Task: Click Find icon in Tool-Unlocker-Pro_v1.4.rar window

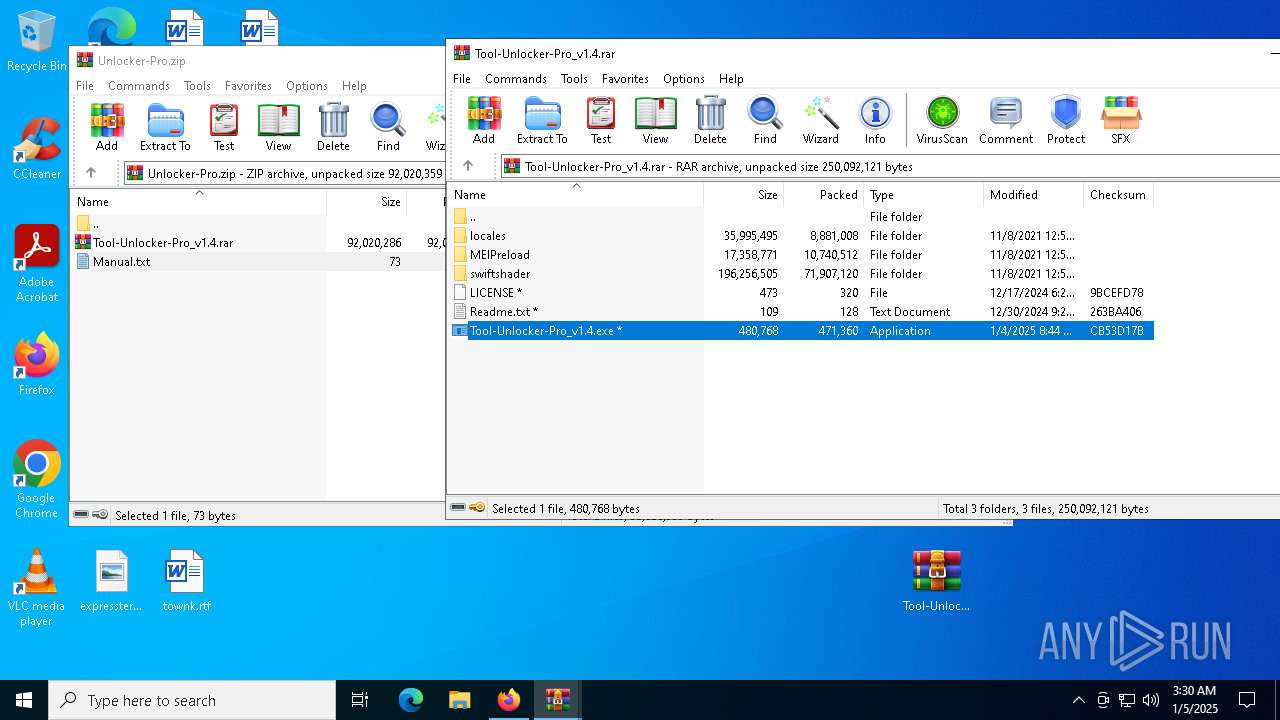Action: pyautogui.click(x=765, y=121)
